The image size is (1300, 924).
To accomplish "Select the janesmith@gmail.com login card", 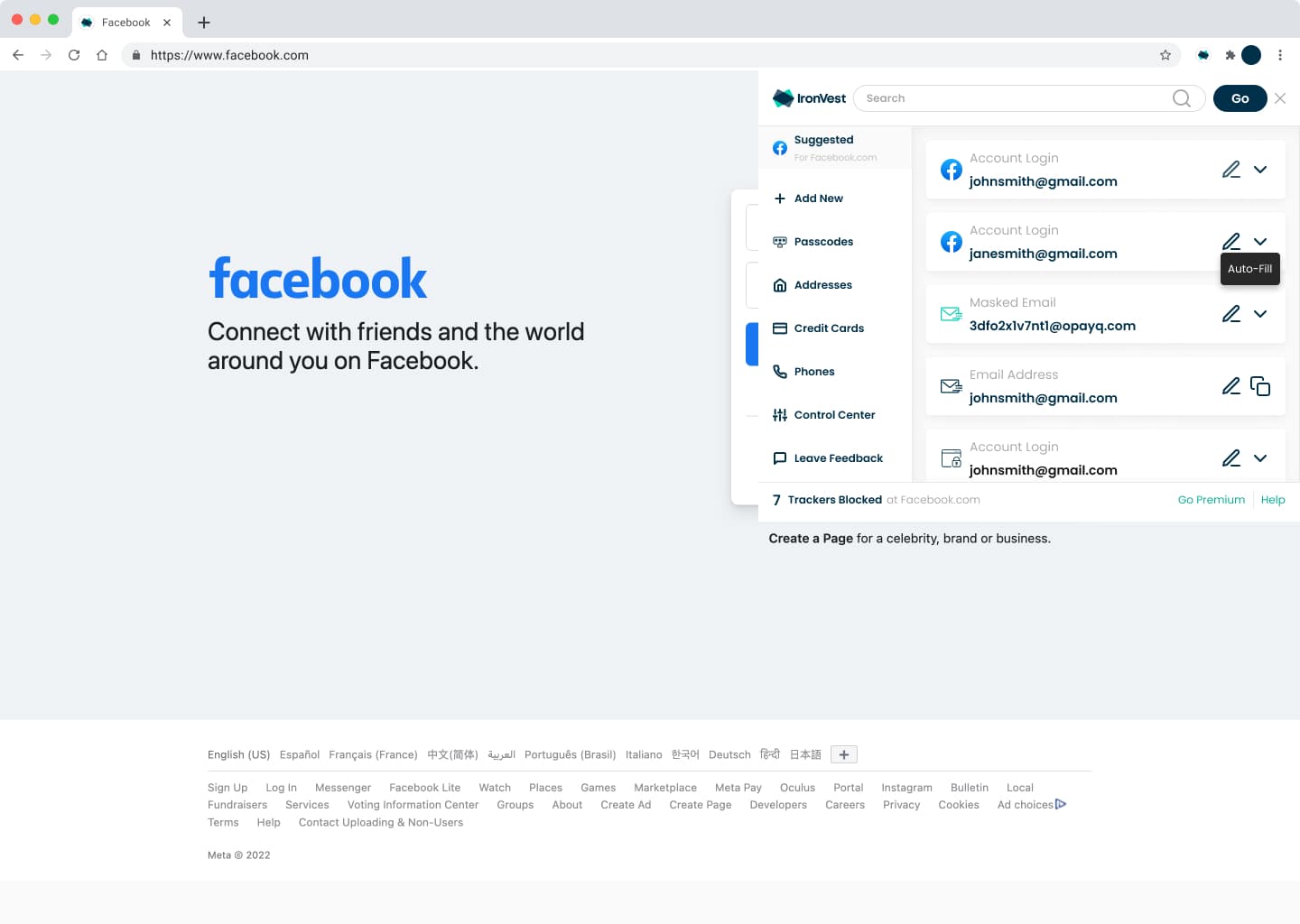I will [x=1106, y=242].
